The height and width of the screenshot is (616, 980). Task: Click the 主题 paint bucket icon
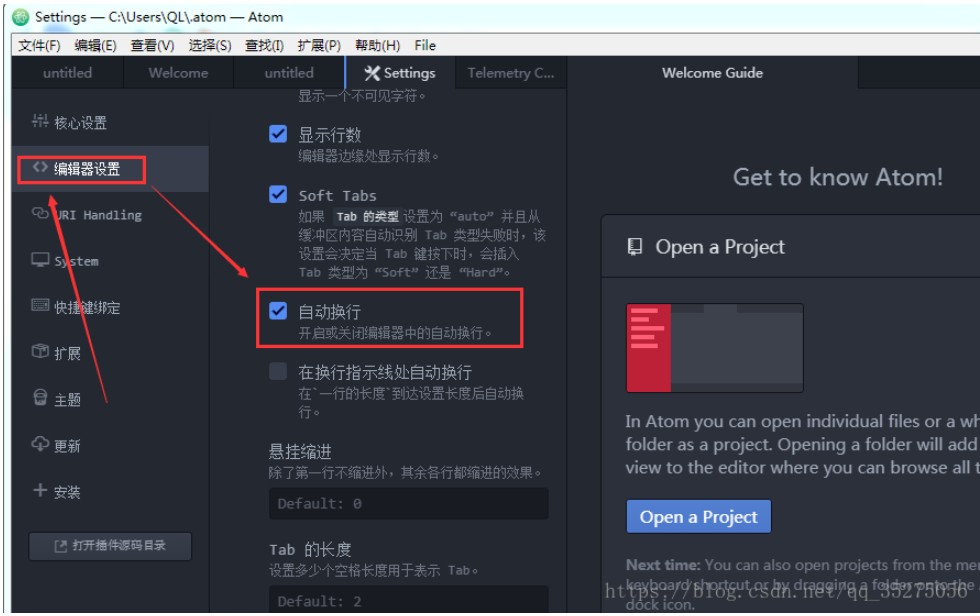coord(40,398)
